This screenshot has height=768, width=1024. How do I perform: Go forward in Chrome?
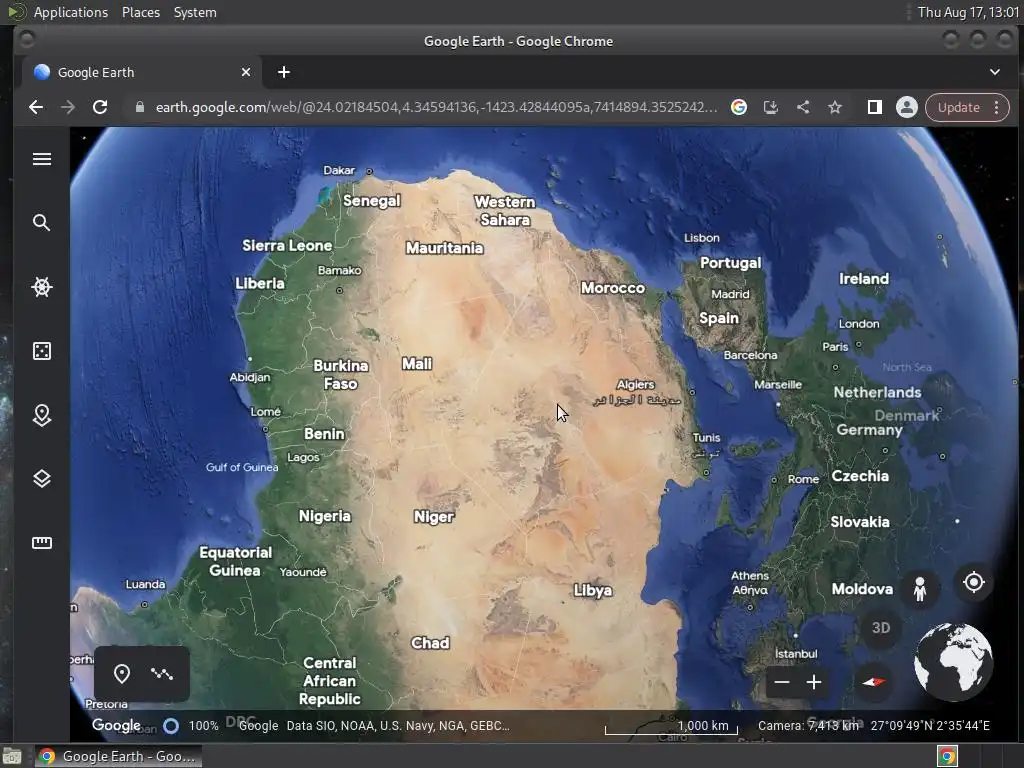click(68, 107)
